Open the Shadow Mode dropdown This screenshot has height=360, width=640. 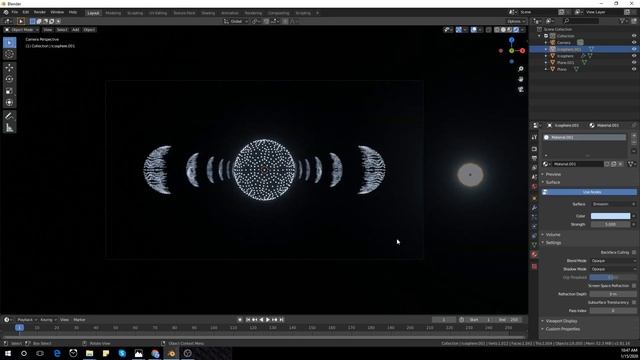pyautogui.click(x=613, y=269)
